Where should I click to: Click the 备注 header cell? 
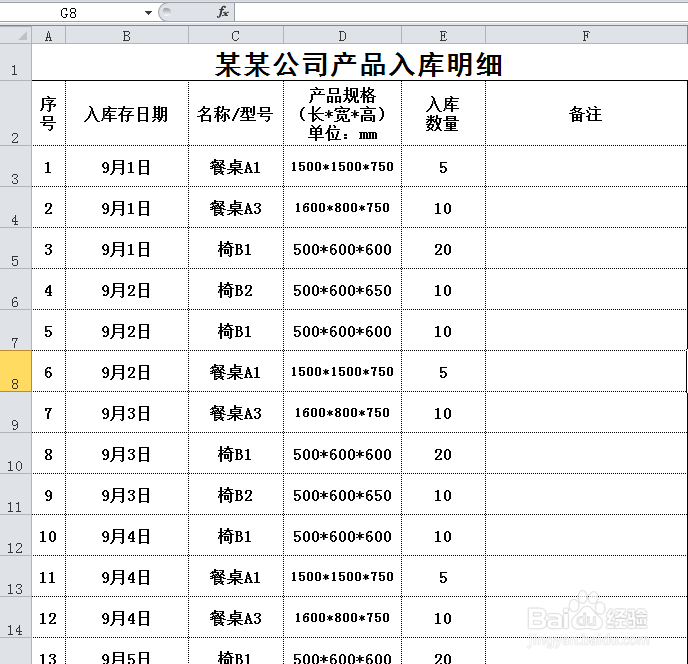pyautogui.click(x=586, y=113)
